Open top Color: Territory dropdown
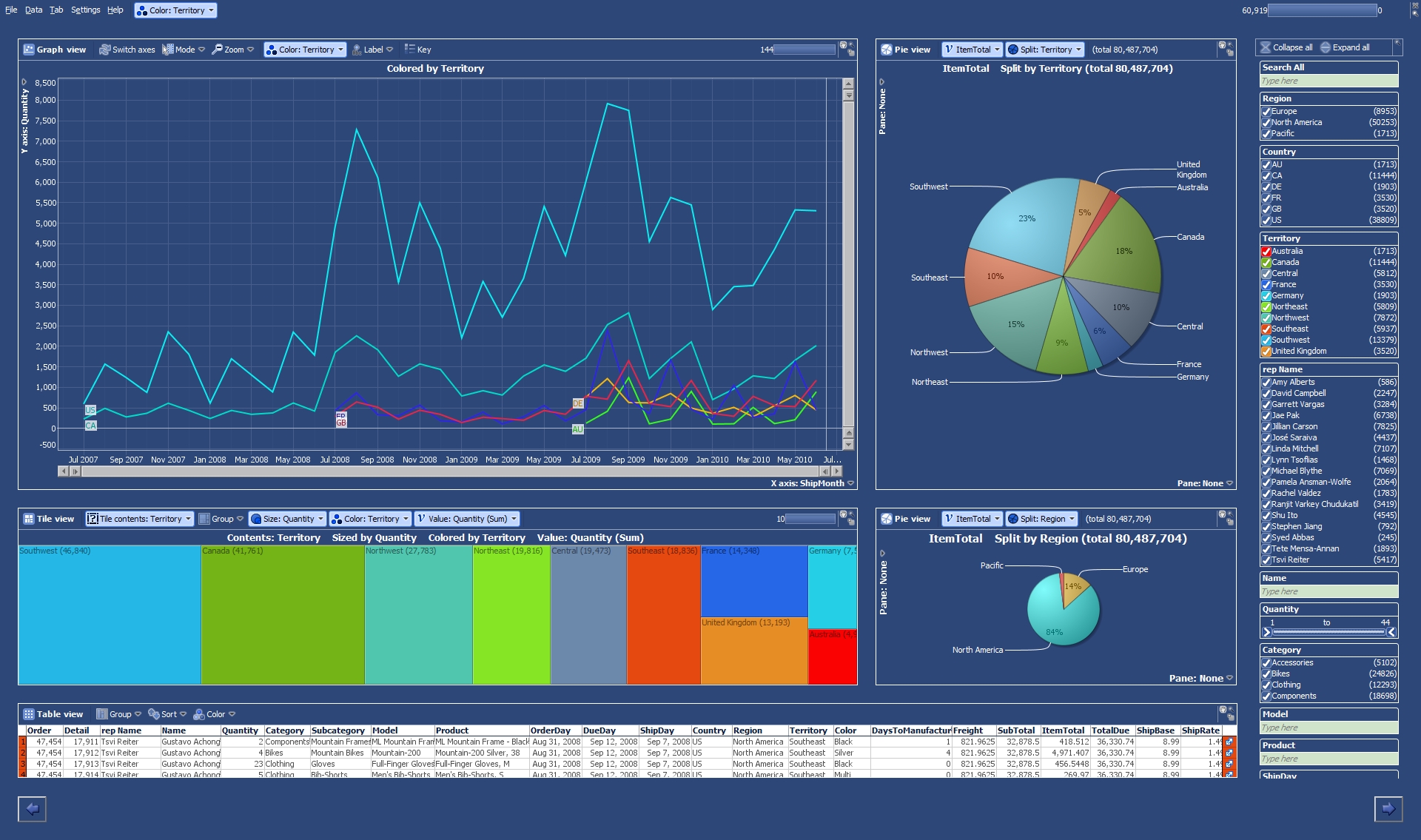Screen dimensions: 1421x840 coord(175,10)
